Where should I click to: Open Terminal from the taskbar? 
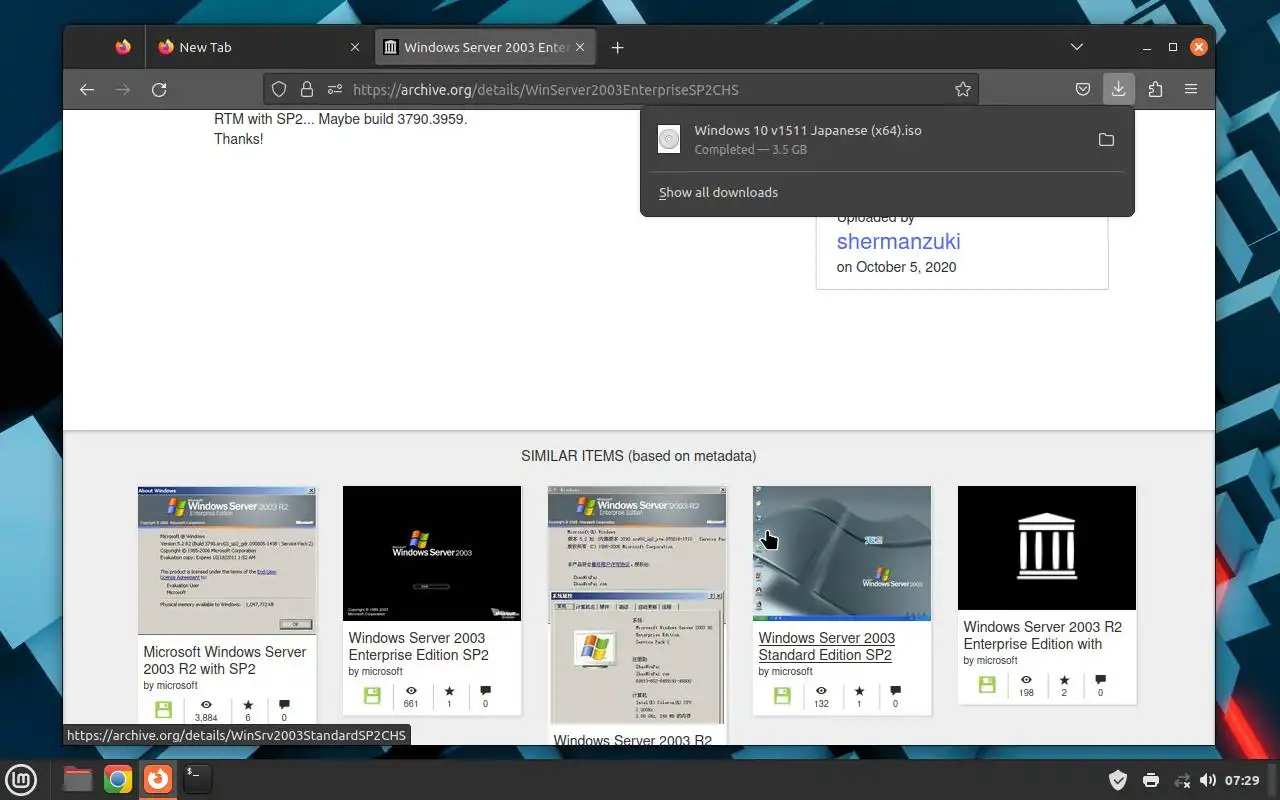pos(197,779)
